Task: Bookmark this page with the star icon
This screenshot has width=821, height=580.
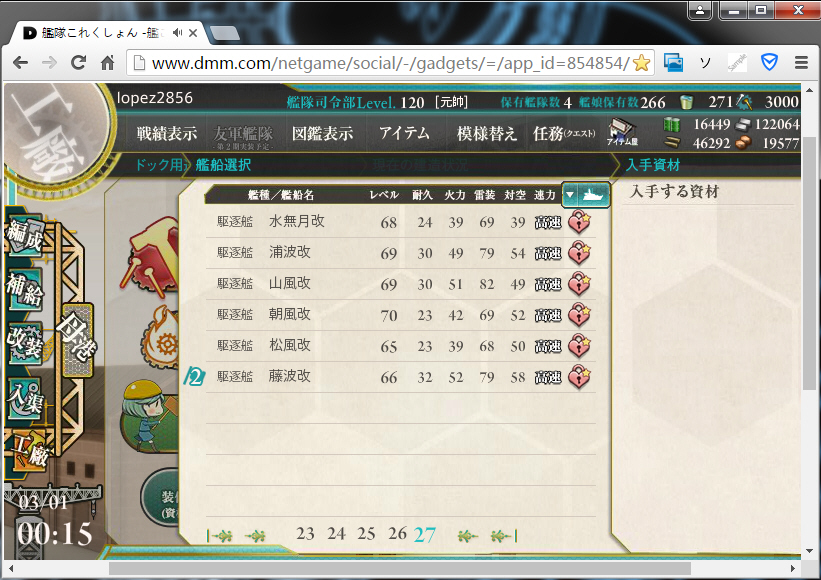Action: [x=641, y=63]
